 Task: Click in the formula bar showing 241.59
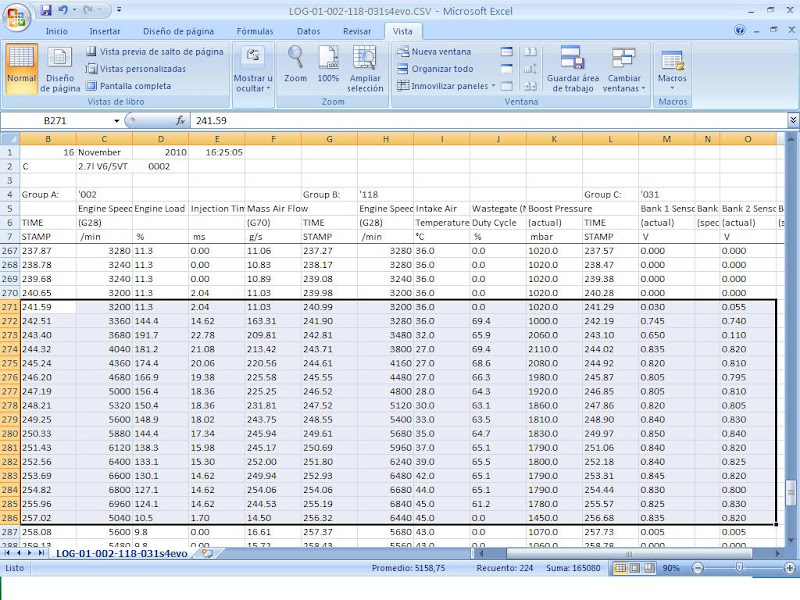pyautogui.click(x=488, y=120)
